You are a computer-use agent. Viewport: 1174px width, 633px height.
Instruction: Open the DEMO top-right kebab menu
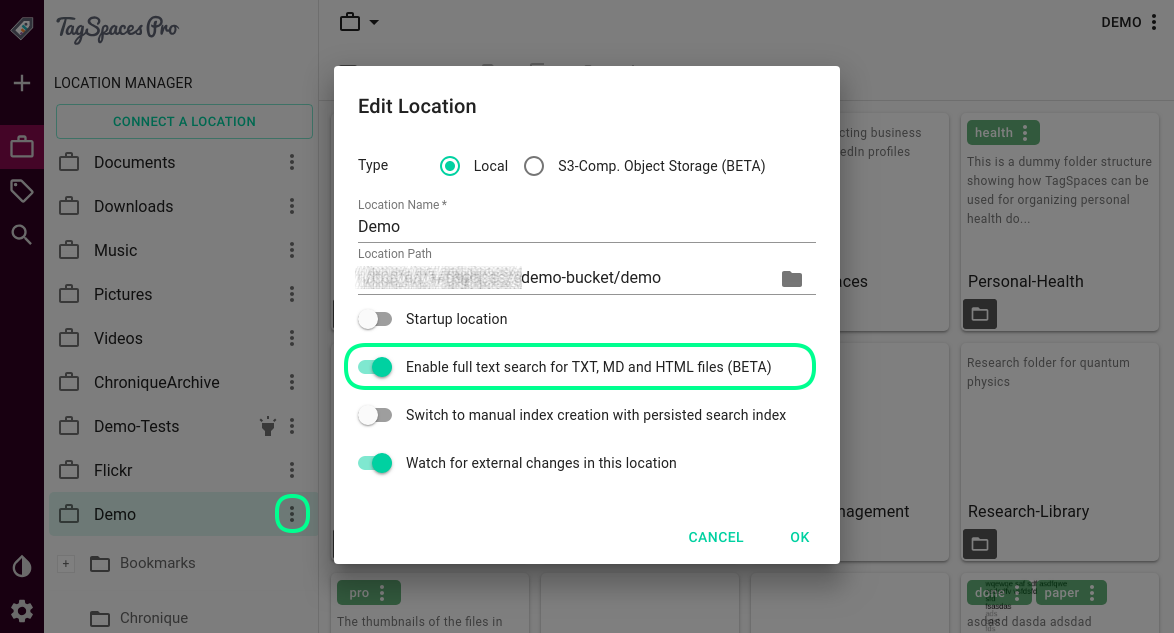click(1154, 22)
